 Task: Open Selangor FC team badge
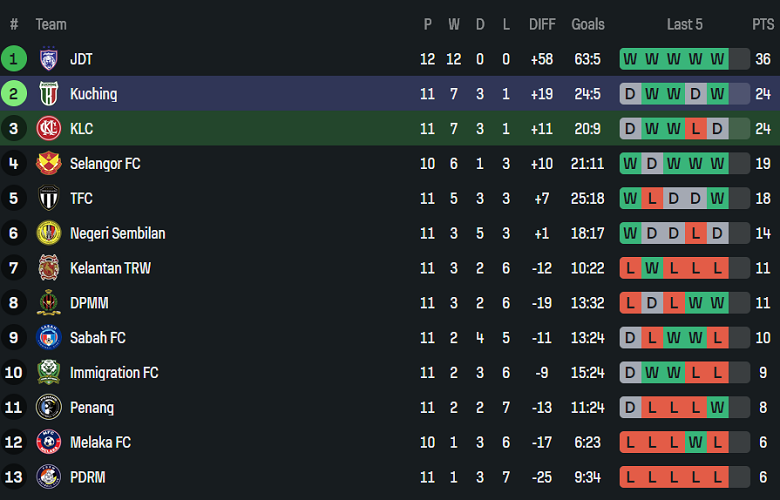(x=48, y=164)
